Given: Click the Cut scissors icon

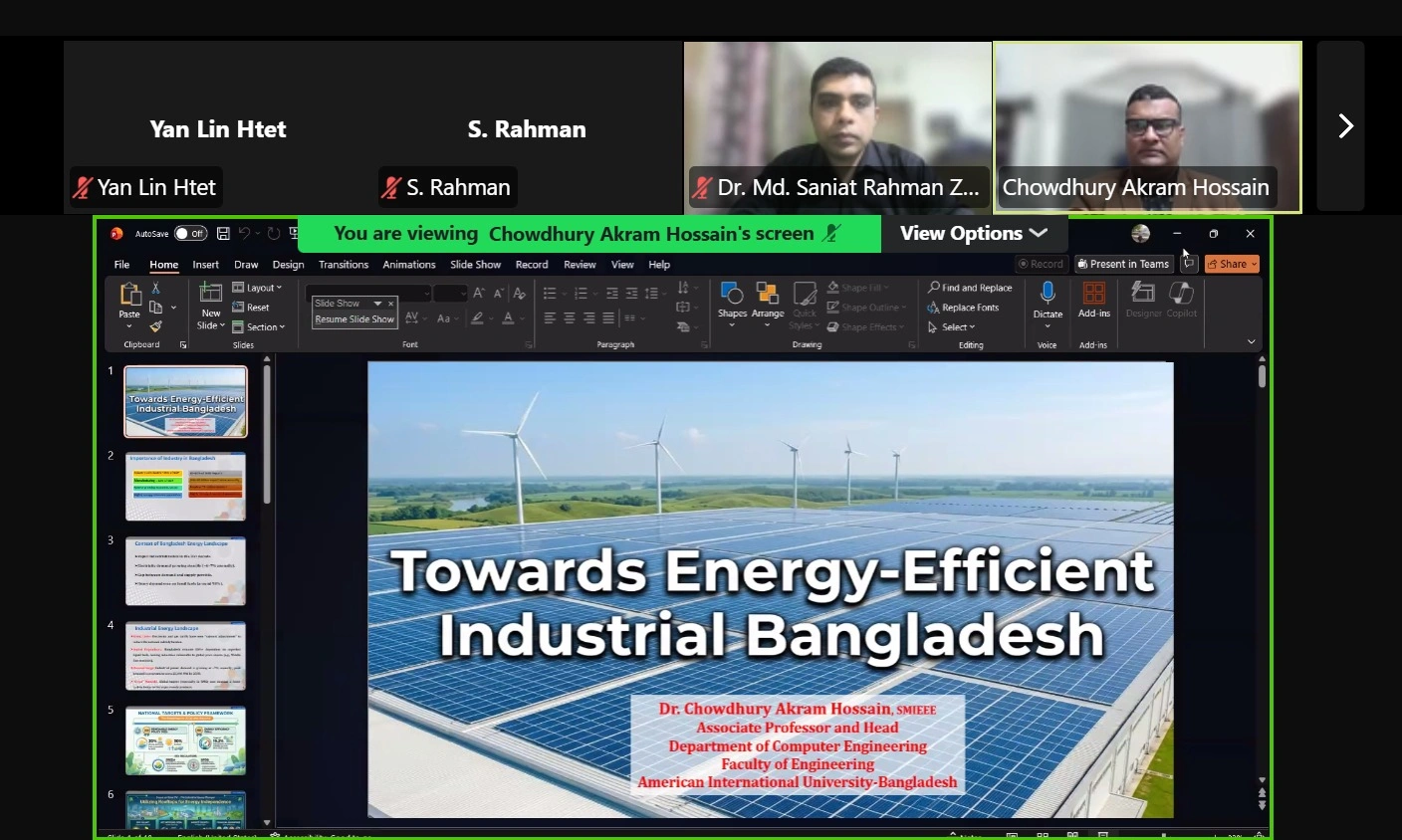Looking at the screenshot, I should (155, 288).
